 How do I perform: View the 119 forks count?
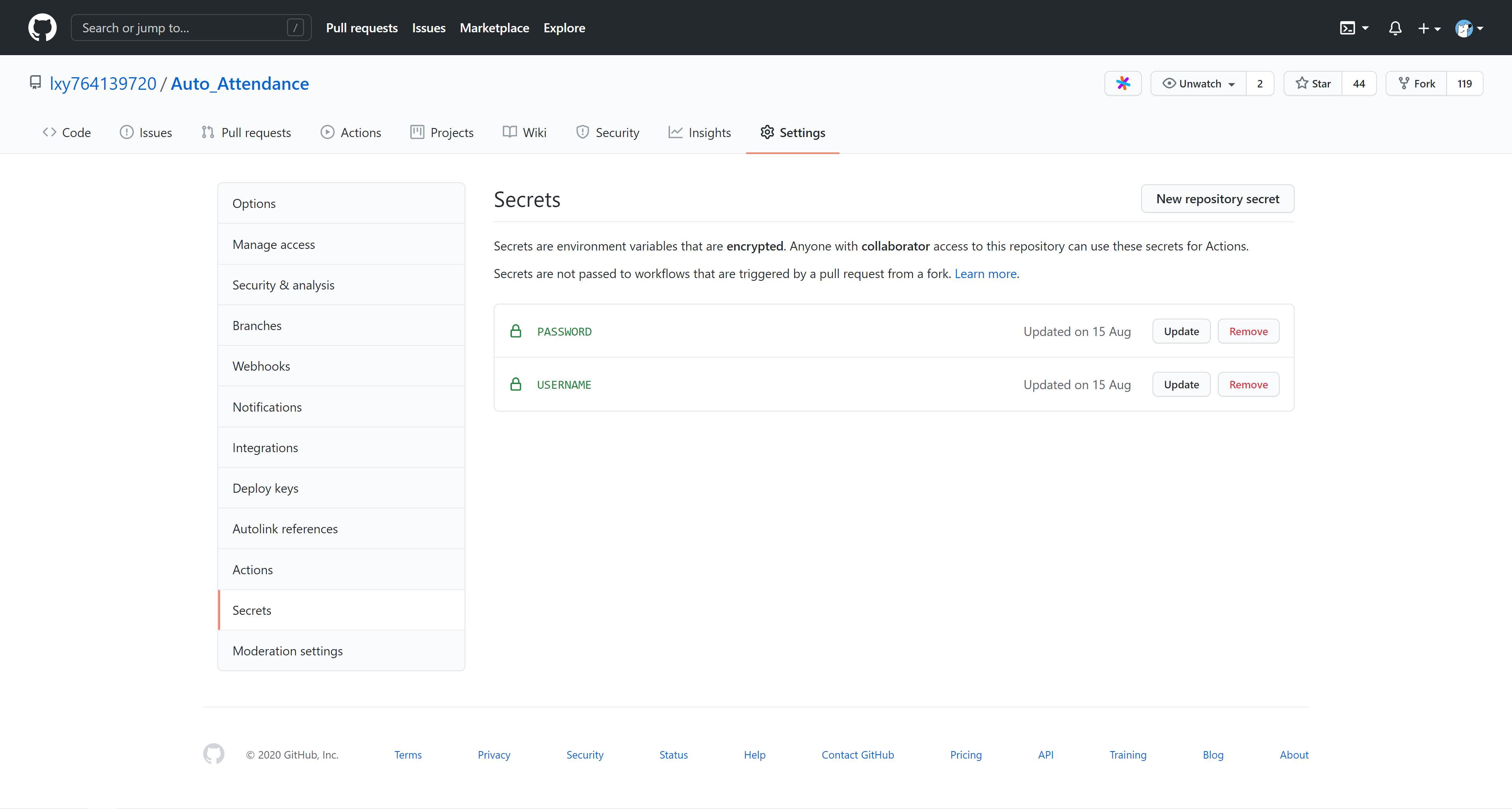click(1464, 83)
